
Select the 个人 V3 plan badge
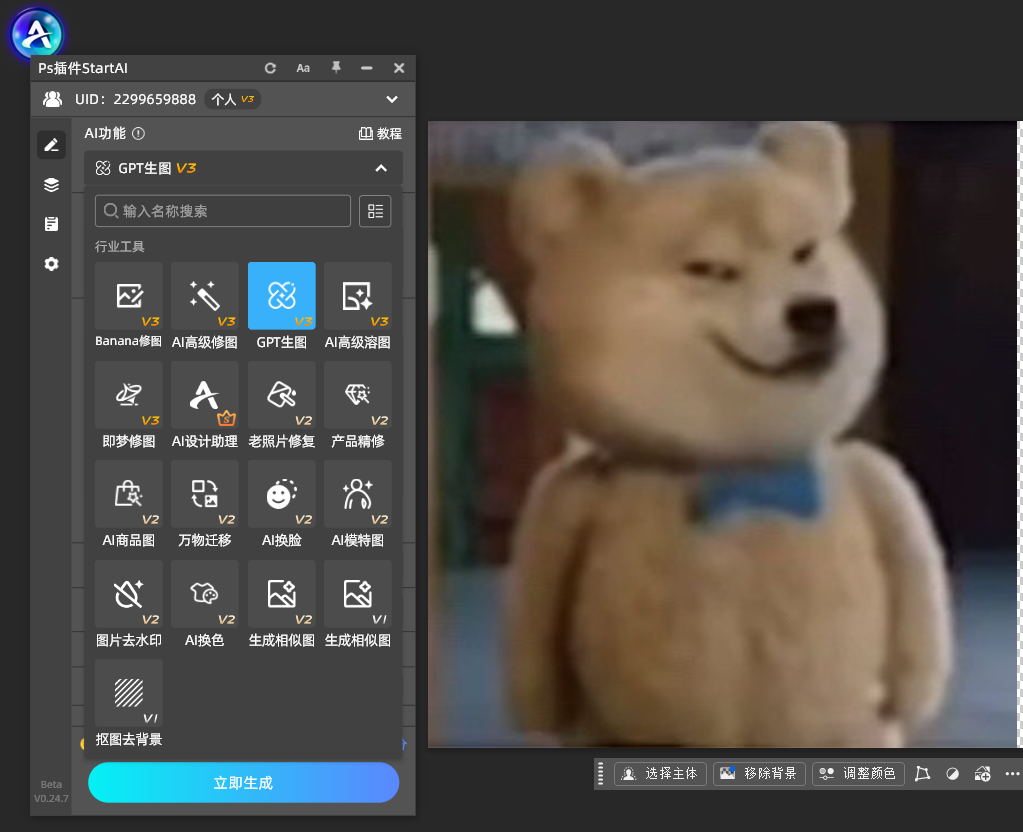click(232, 99)
